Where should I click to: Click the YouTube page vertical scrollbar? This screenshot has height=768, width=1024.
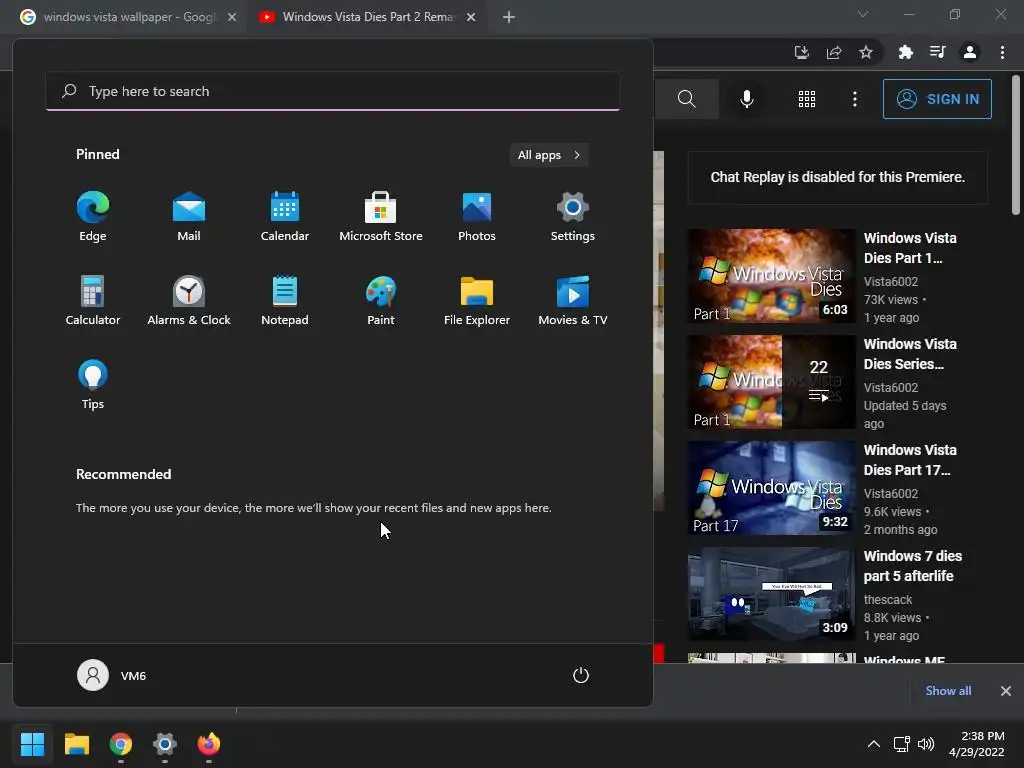tap(1016, 145)
